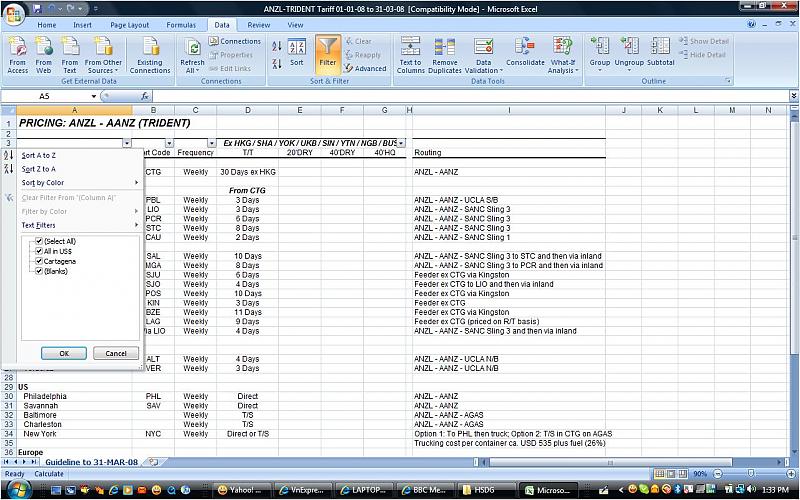800x500 pixels.
Task: Toggle the (Select All) checkbox
Action: point(39,241)
